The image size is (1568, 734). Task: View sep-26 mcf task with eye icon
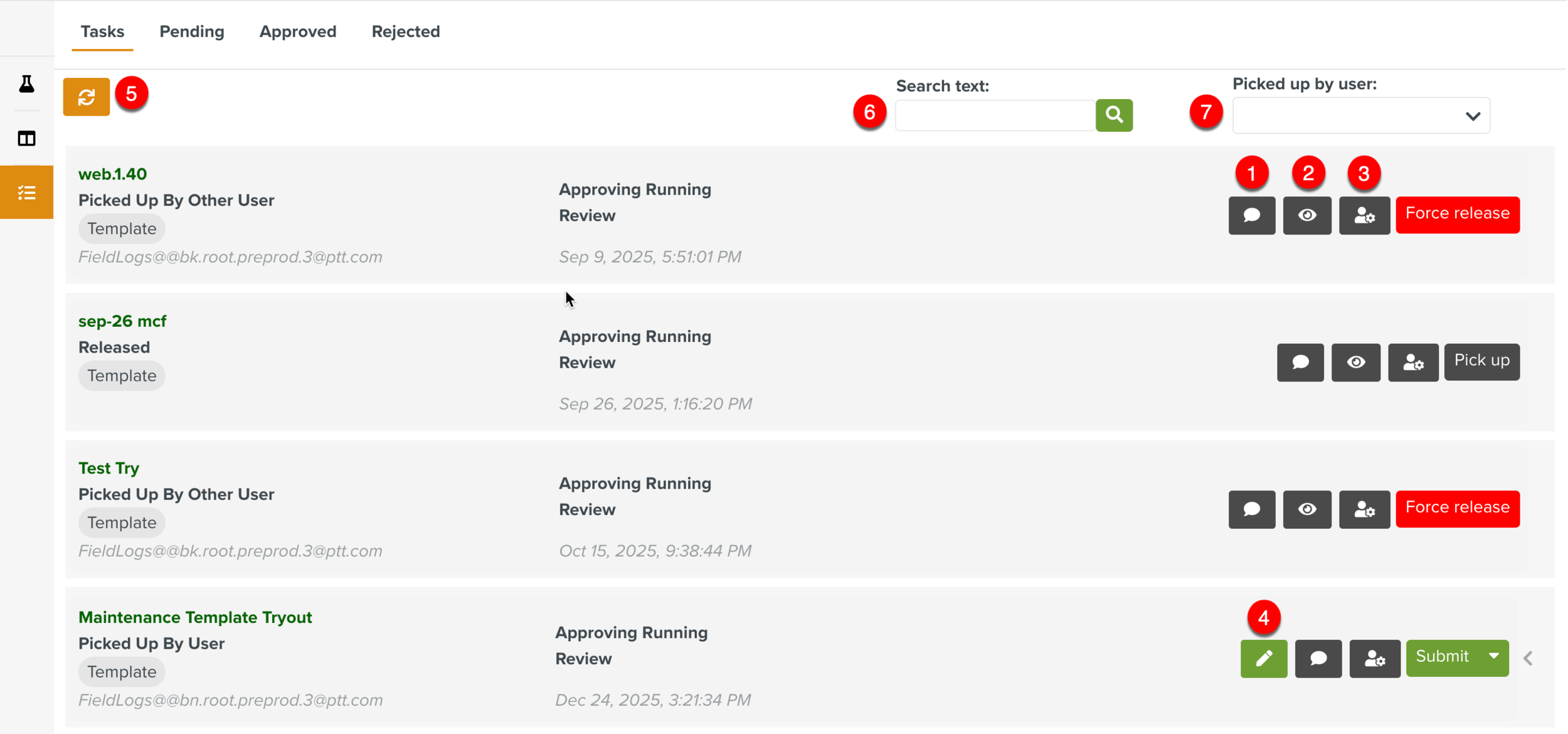click(x=1355, y=362)
